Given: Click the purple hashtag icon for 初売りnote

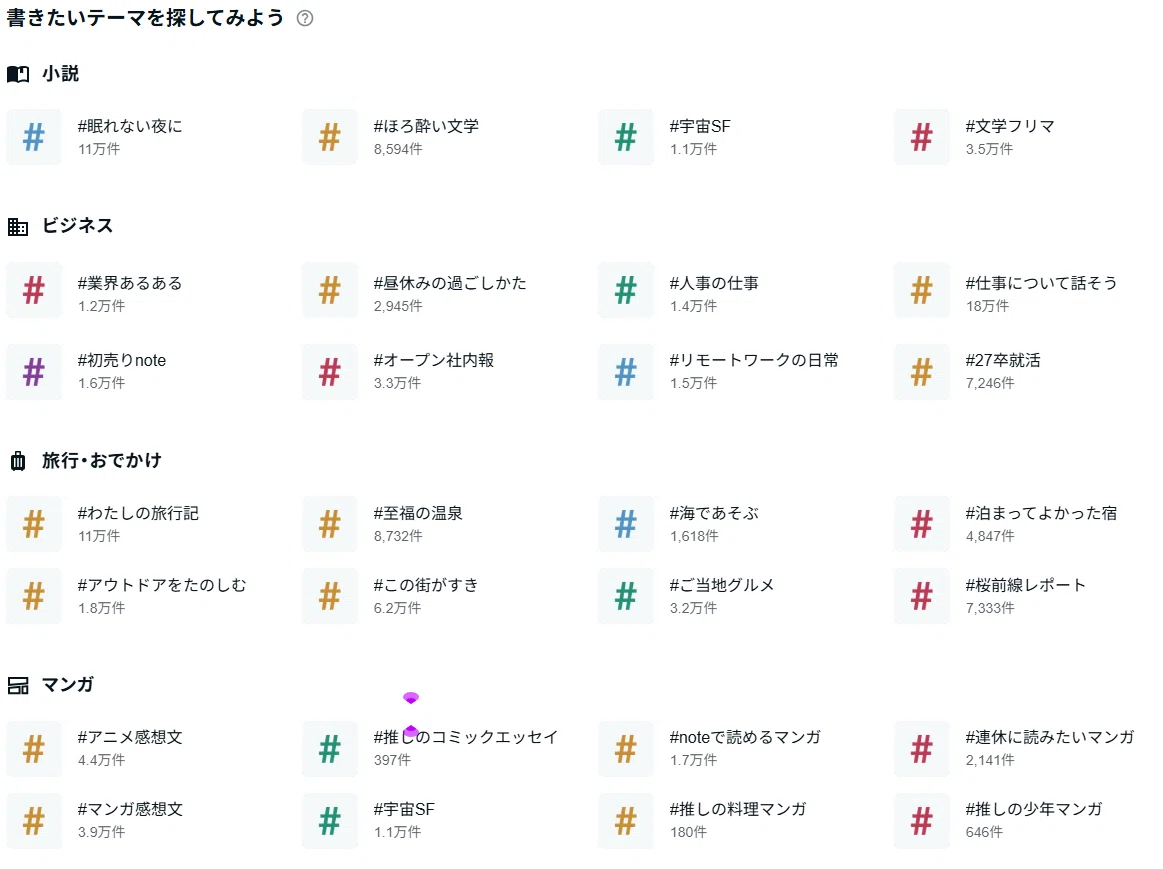Looking at the screenshot, I should (x=34, y=372).
